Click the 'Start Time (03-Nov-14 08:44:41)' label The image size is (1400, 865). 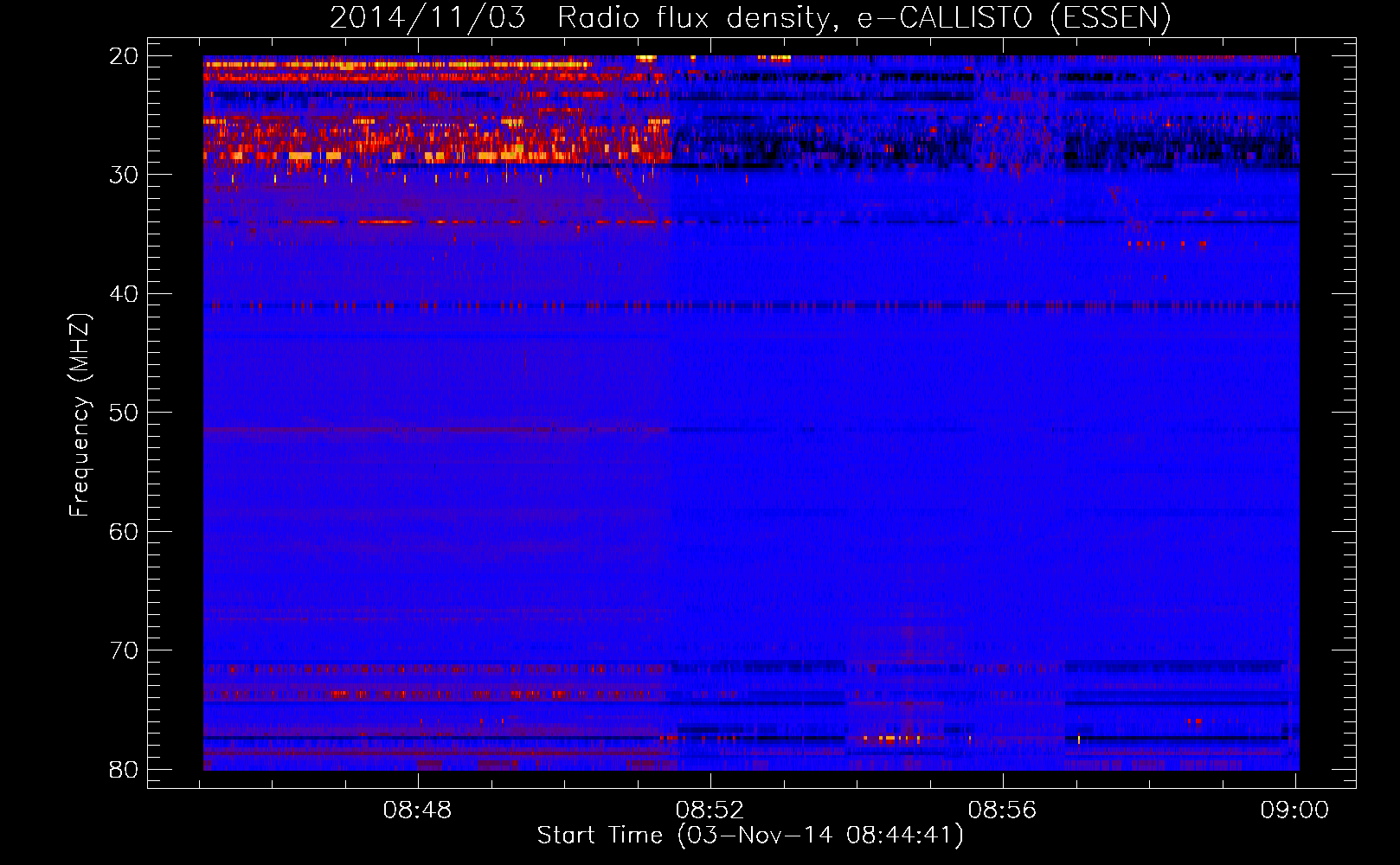(x=750, y=836)
